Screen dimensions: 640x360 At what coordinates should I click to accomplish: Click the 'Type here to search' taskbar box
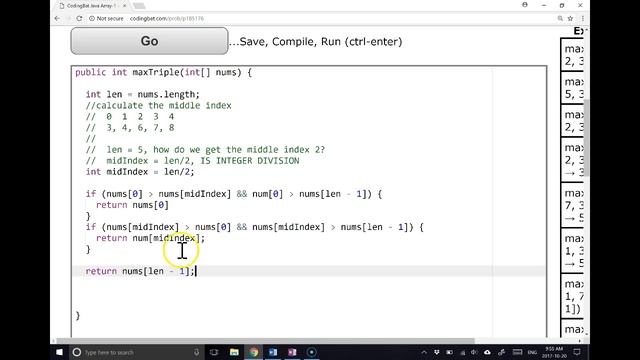pyautogui.click(x=137, y=352)
